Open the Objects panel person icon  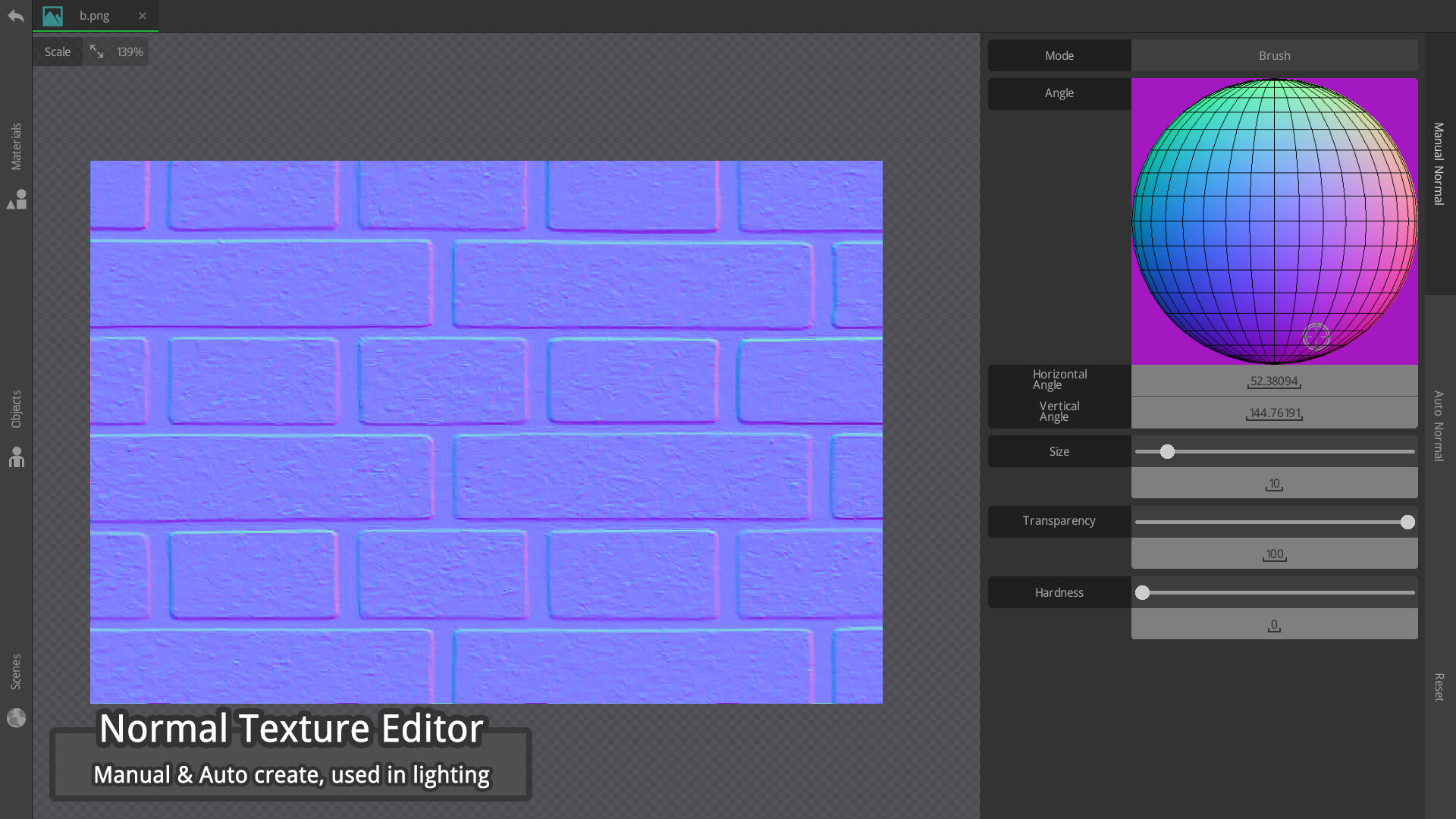[16, 457]
